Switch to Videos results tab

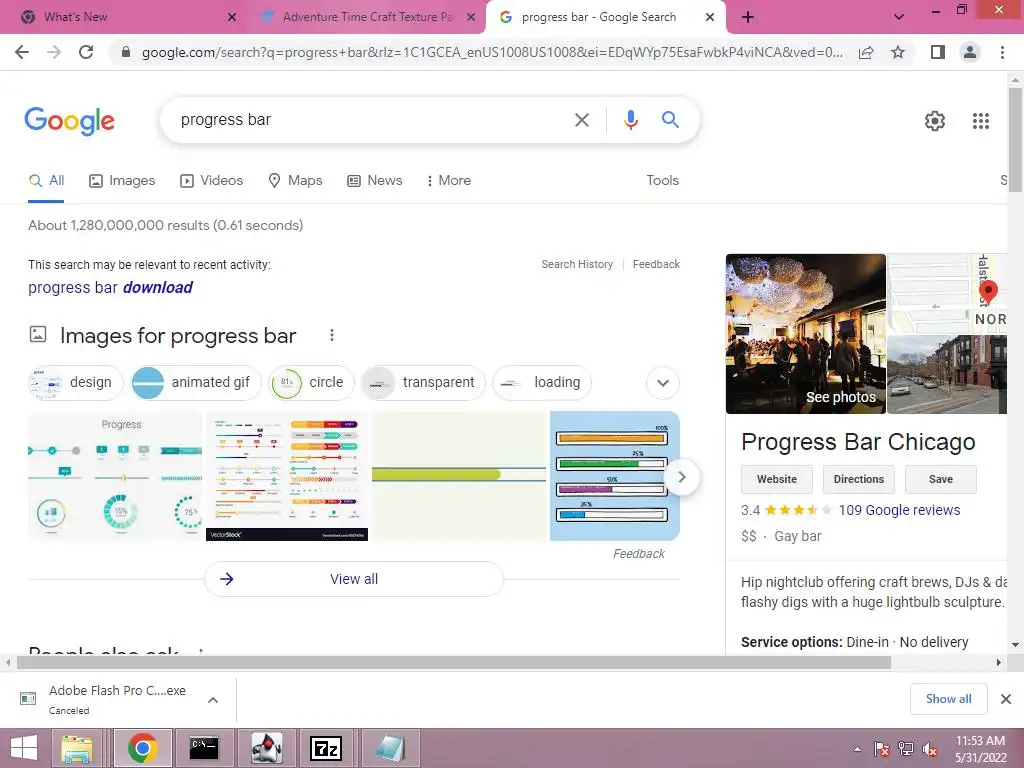212,181
